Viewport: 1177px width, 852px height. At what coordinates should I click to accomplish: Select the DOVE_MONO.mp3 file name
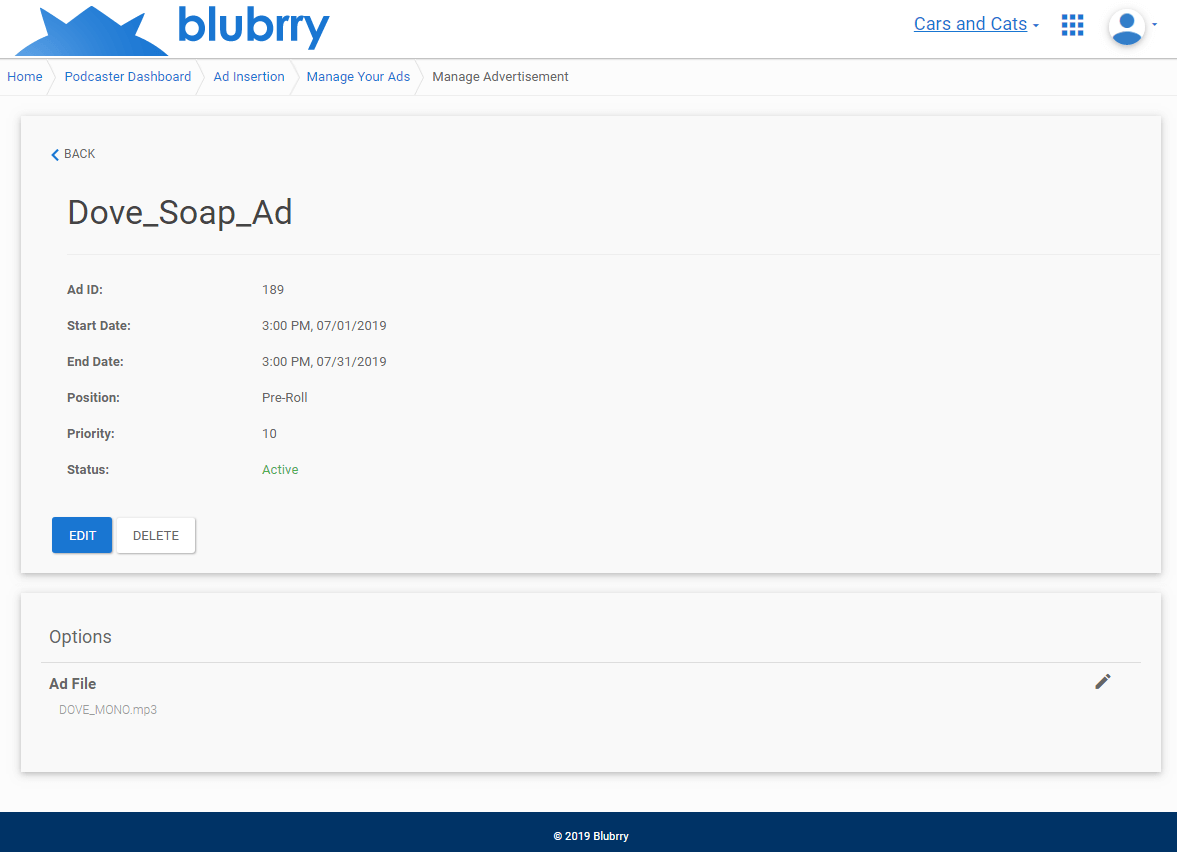point(108,709)
